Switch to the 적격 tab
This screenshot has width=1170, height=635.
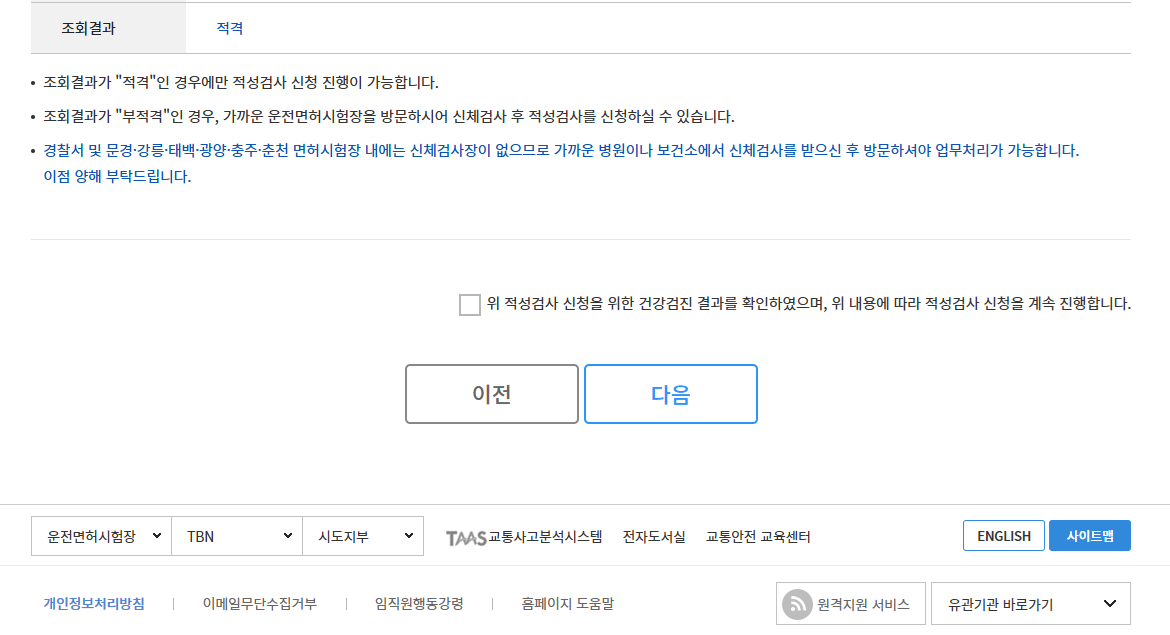coord(230,28)
